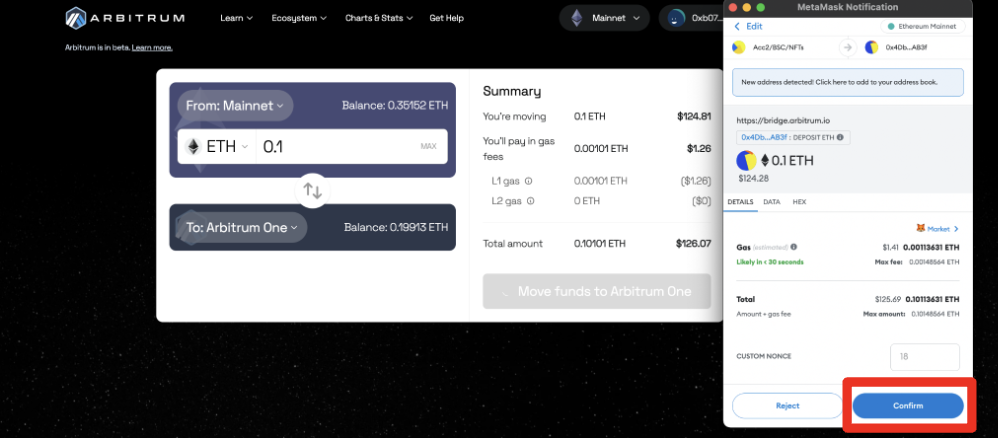Show info for L2 gas

[x=530, y=201]
